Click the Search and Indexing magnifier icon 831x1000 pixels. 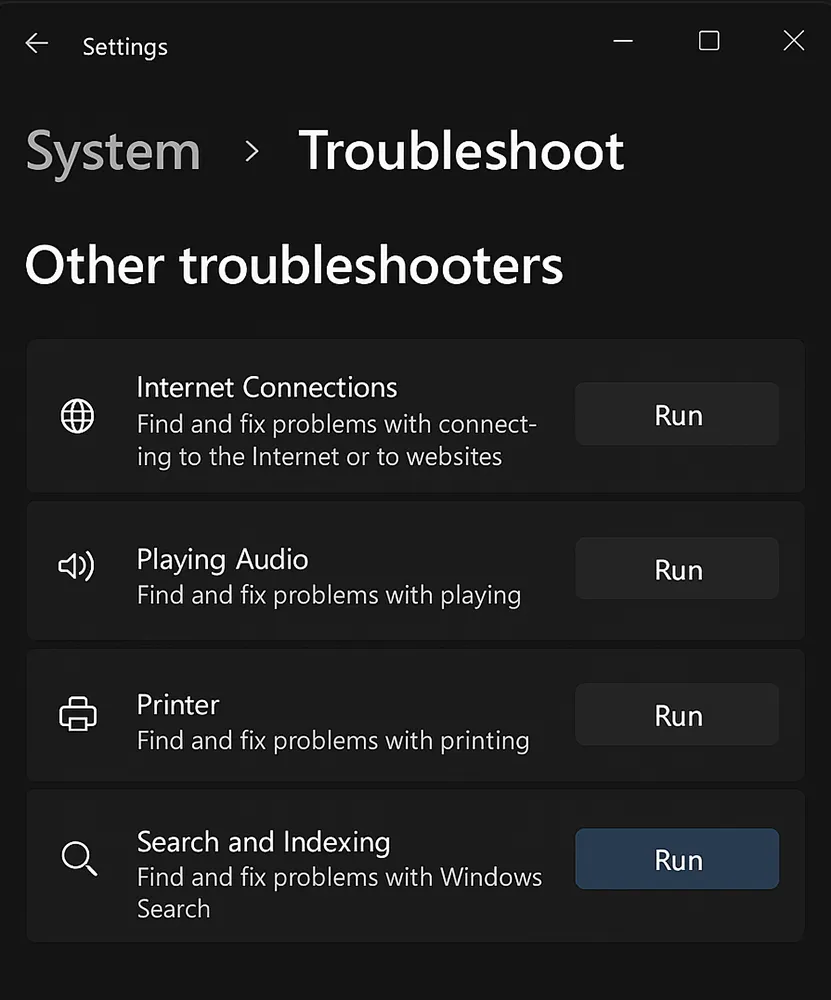tap(78, 858)
